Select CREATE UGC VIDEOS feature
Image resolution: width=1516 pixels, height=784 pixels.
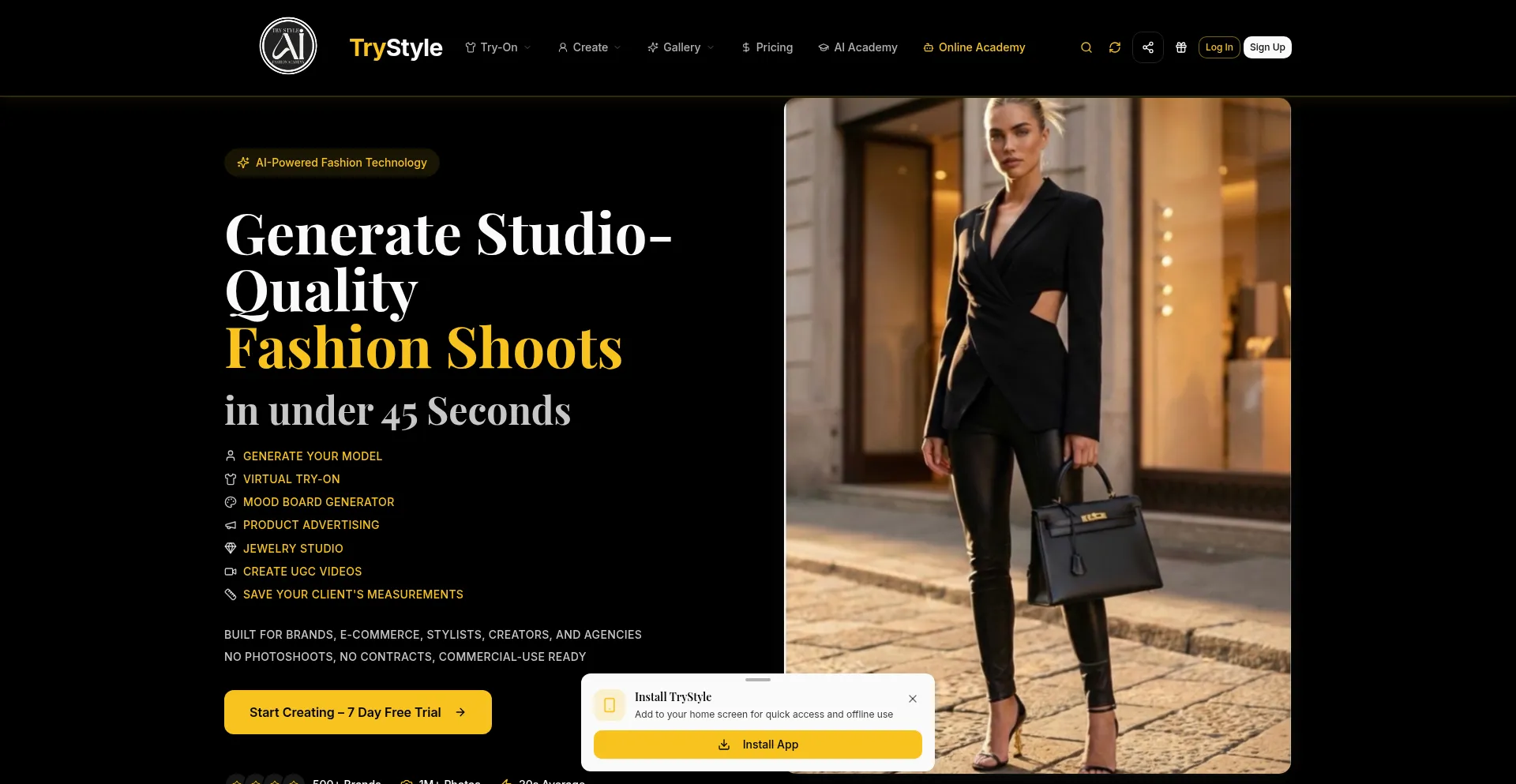click(302, 572)
